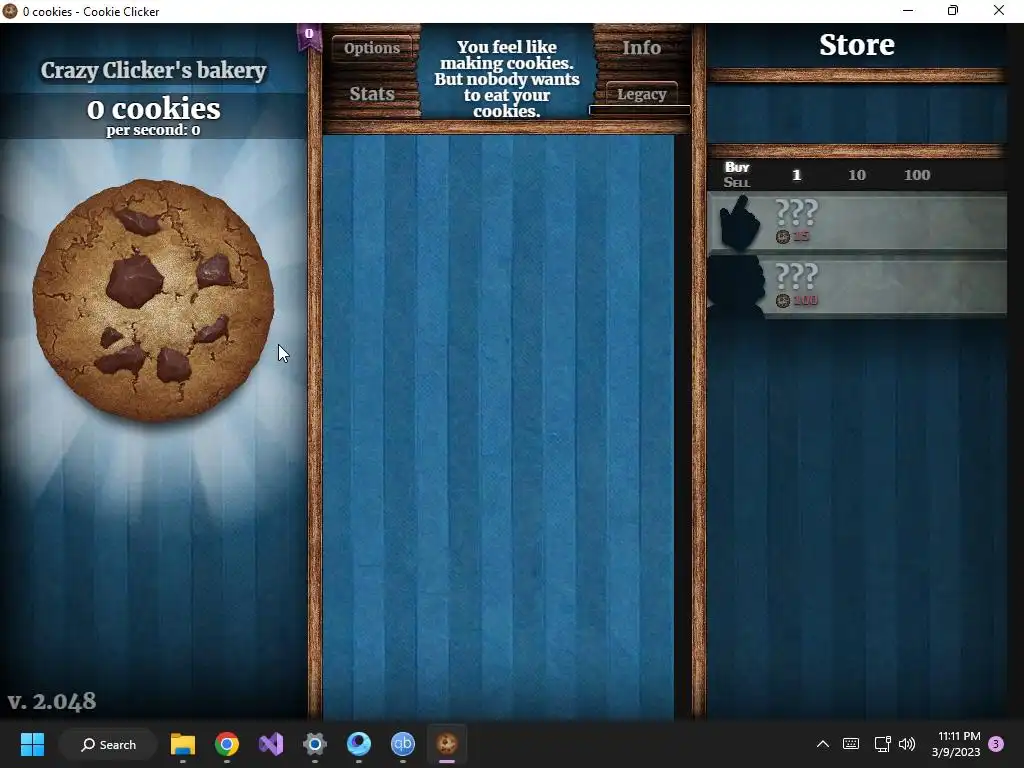
Task: Buy the cursor building costing 15
Action: pos(857,221)
